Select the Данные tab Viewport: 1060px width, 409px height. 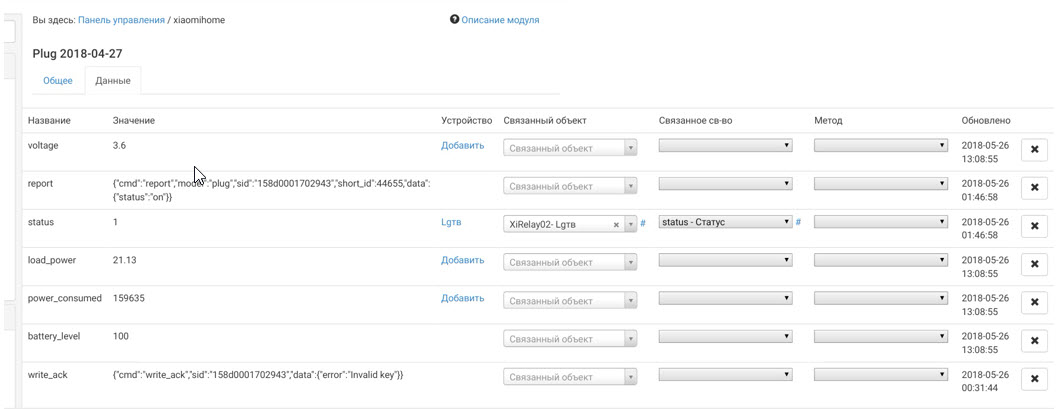click(x=113, y=80)
